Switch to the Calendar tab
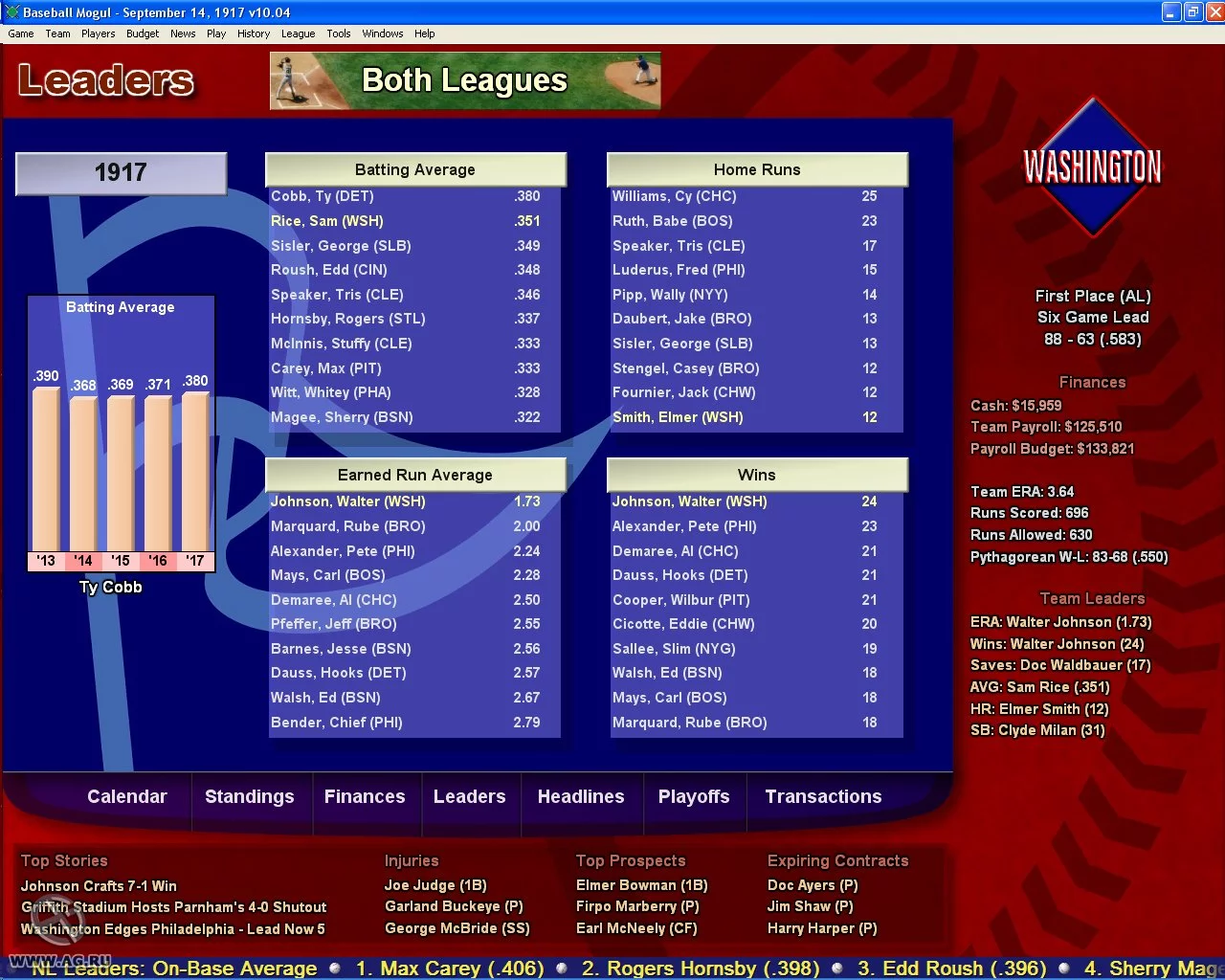 pos(127,796)
